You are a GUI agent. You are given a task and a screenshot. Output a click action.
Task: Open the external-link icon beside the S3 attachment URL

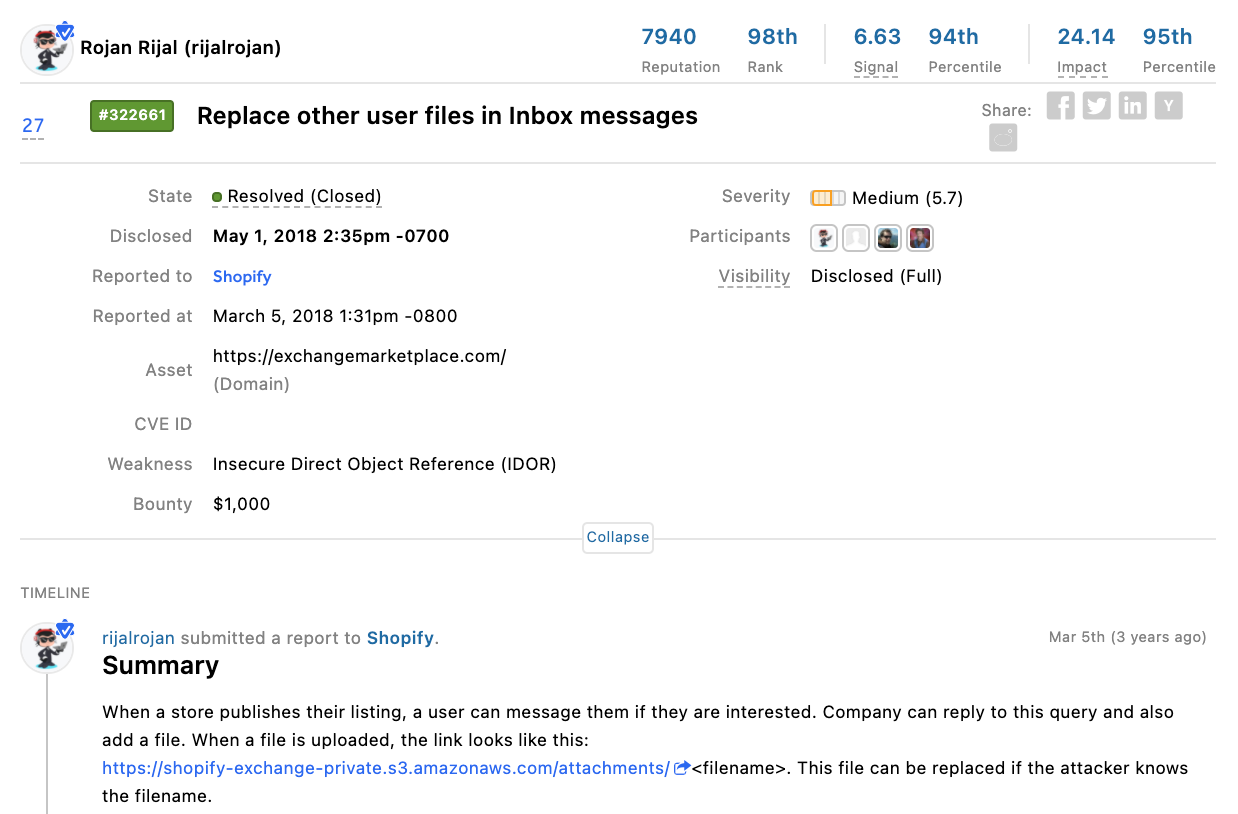pos(682,767)
